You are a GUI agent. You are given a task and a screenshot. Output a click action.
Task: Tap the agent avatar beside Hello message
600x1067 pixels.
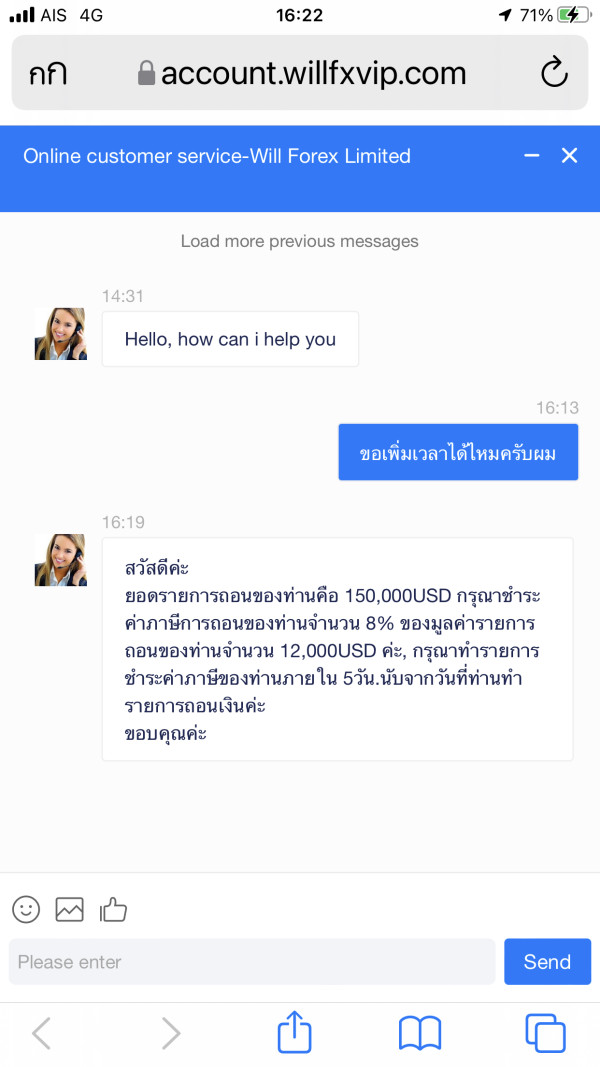click(x=60, y=334)
